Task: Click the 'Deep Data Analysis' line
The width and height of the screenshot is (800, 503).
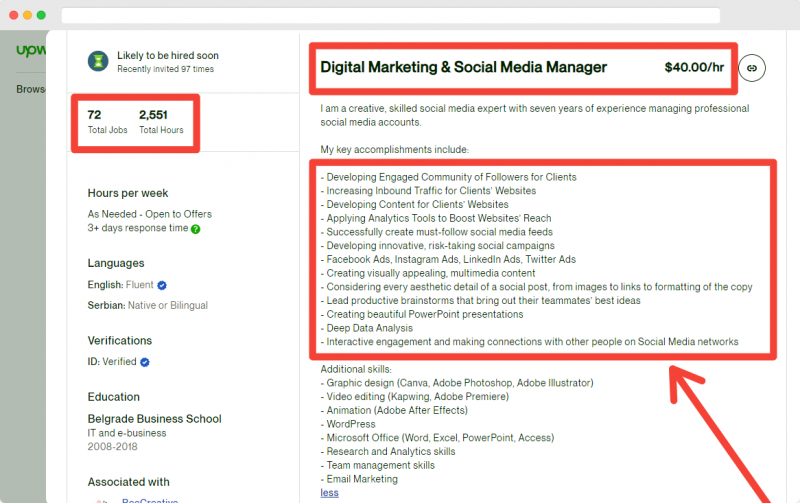Action: tap(366, 329)
